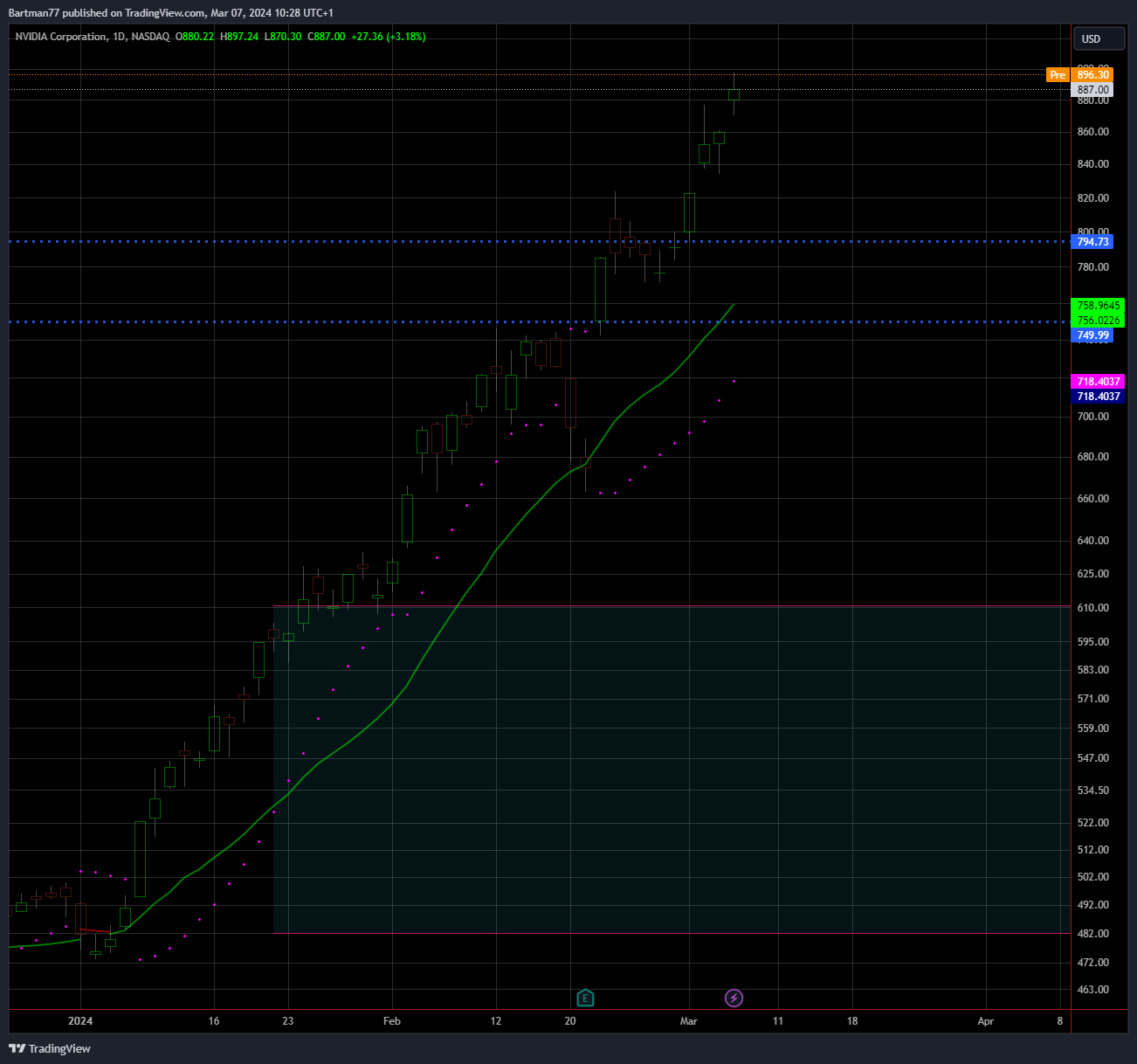The width and height of the screenshot is (1137, 1064).
Task: Click the 595.00 price axis label
Action: point(1093,642)
